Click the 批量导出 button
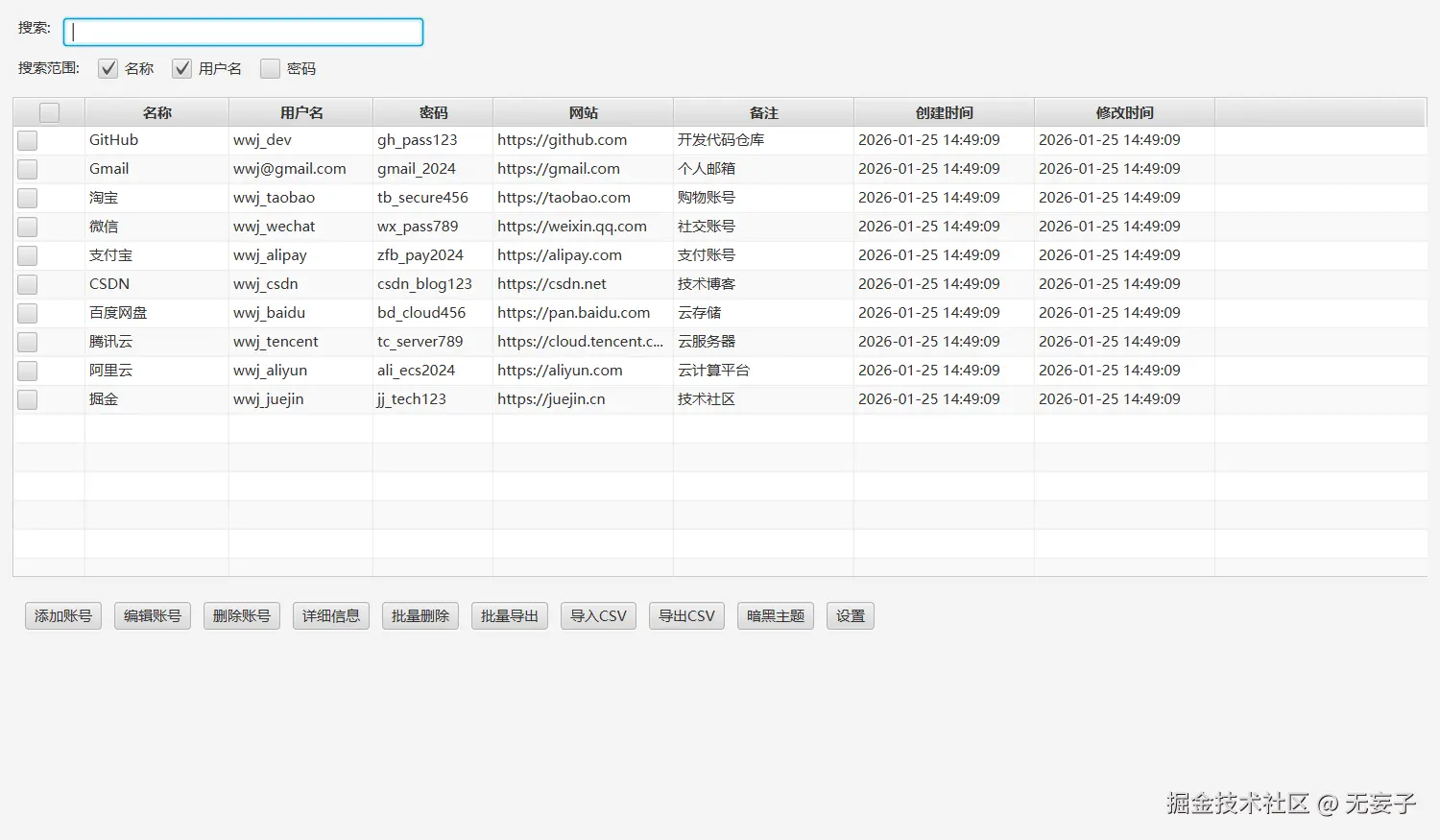The image size is (1440, 840). [x=510, y=615]
